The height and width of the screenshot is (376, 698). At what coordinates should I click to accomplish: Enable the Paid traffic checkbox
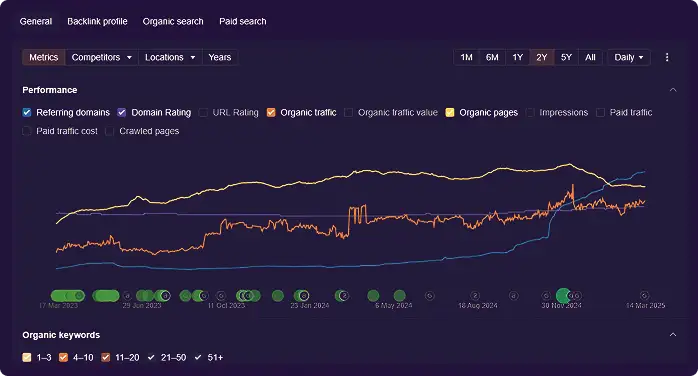click(601, 113)
